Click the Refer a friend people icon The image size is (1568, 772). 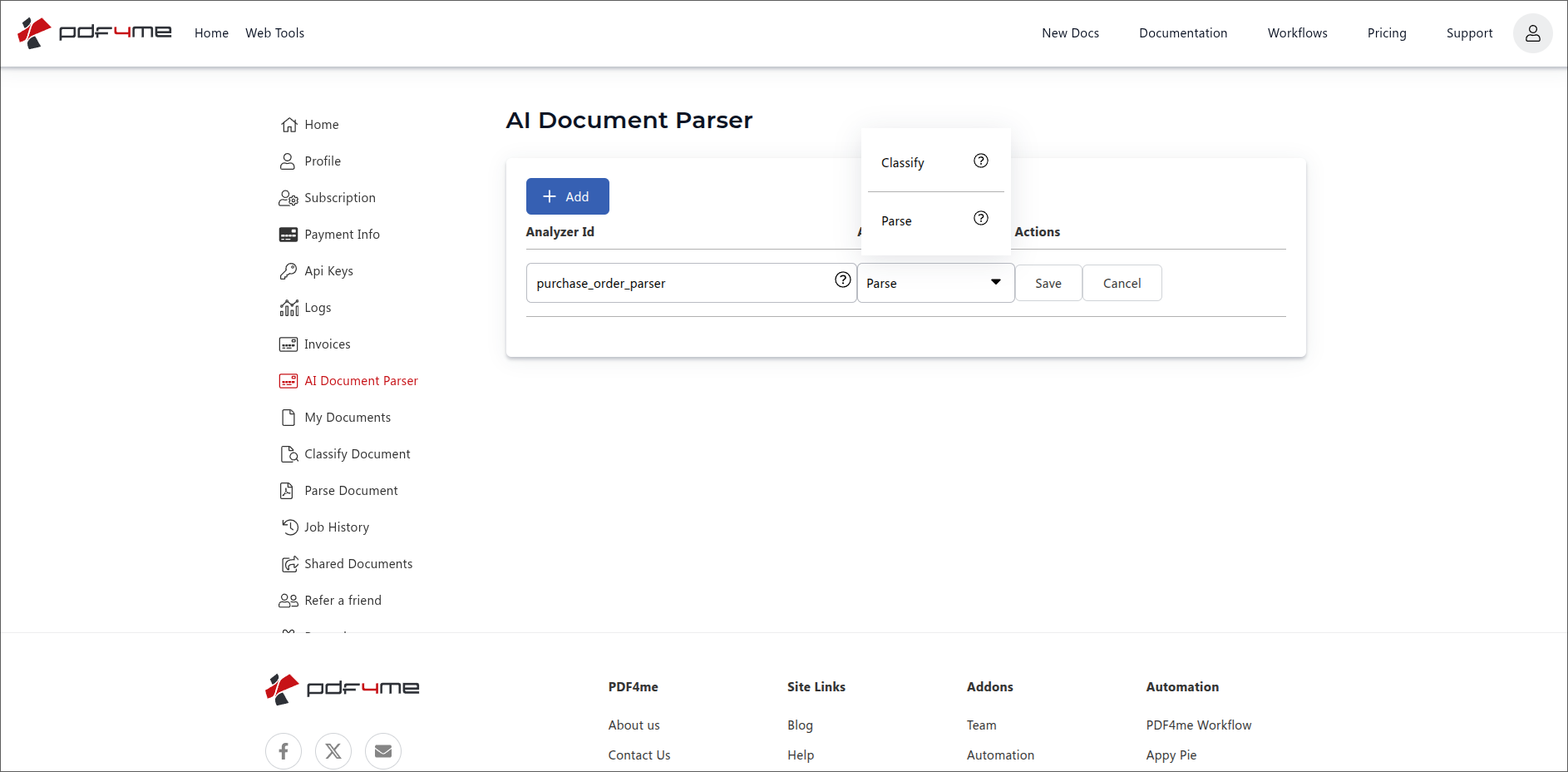(288, 601)
